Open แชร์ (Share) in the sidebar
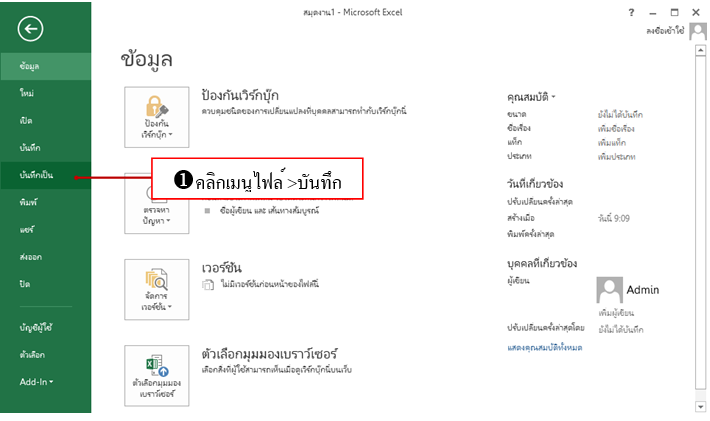The width and height of the screenshot is (710, 421). coord(45,230)
